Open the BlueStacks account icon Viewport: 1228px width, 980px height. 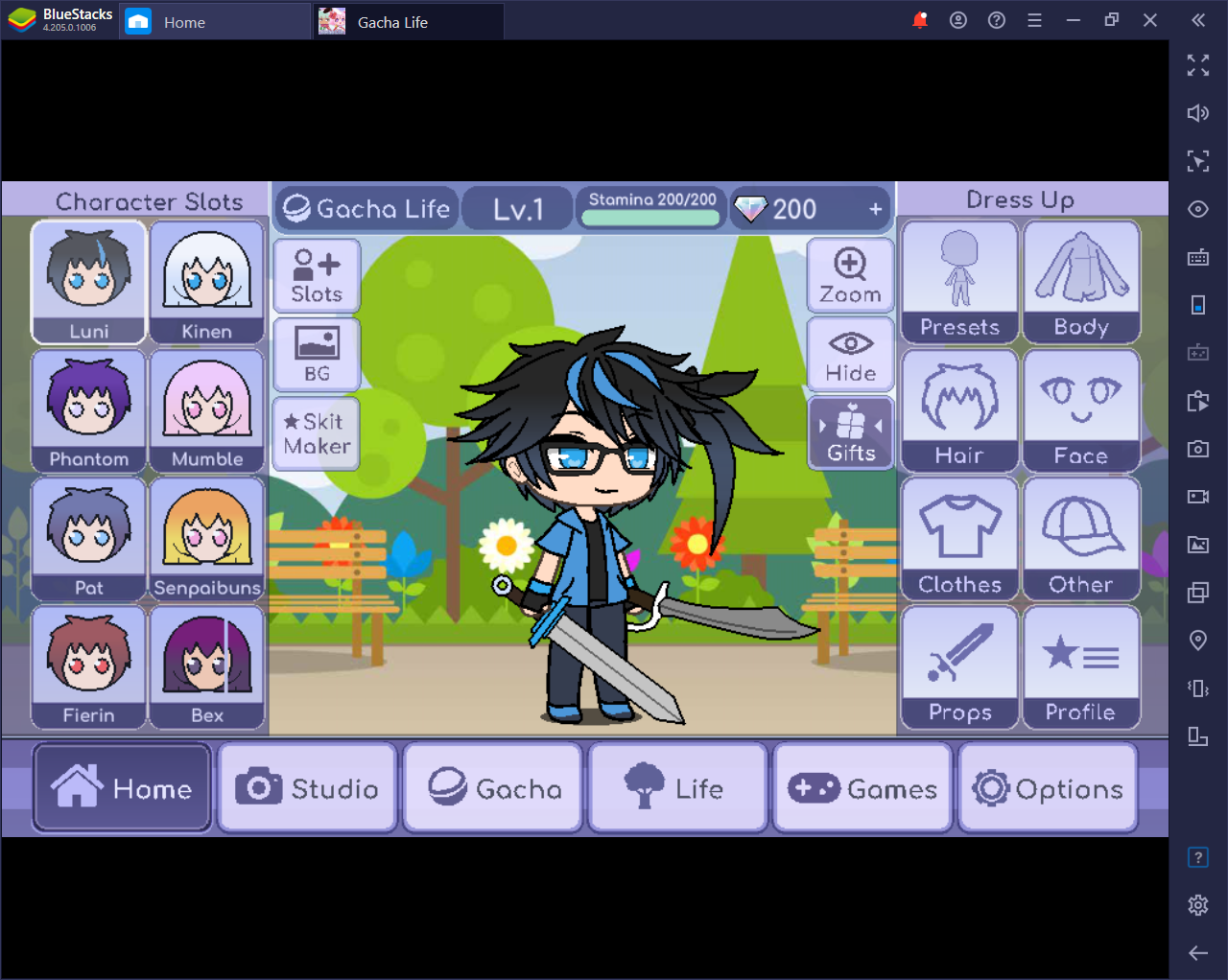point(958,20)
